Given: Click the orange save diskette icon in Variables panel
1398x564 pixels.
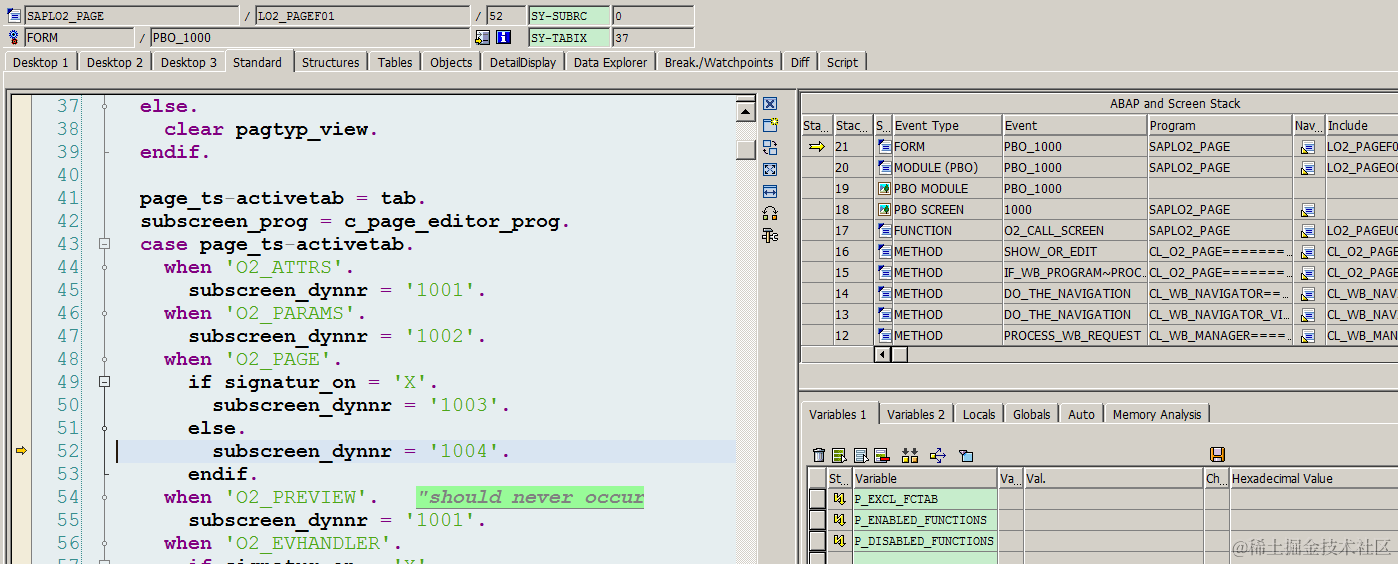Looking at the screenshot, I should coord(1217,455).
